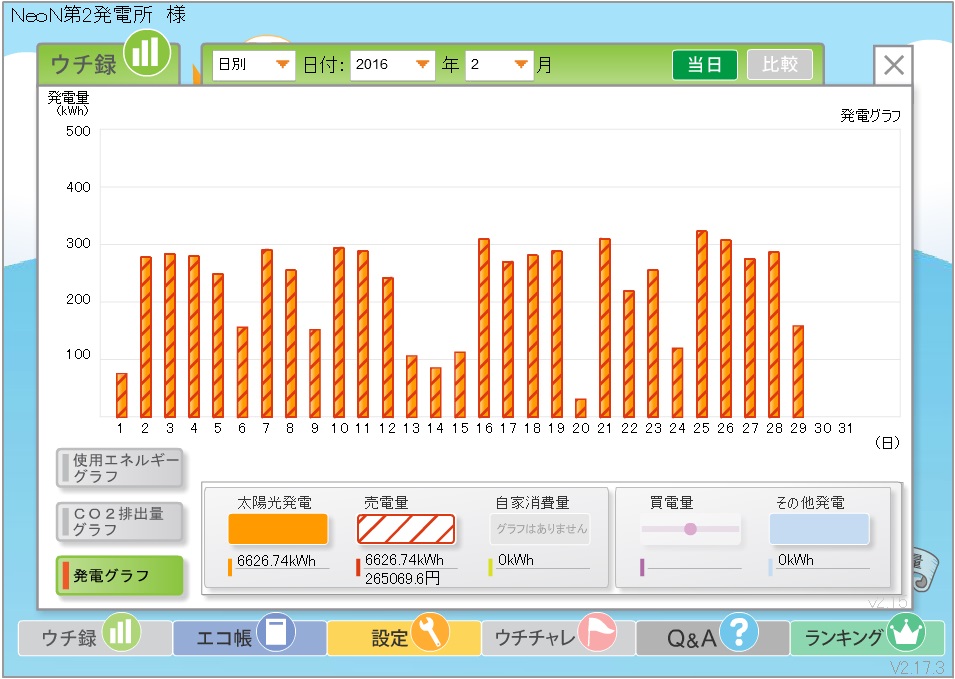Click the 0kWh value under 自家消費量
Viewport: 955px width, 679px height.
pos(515,560)
